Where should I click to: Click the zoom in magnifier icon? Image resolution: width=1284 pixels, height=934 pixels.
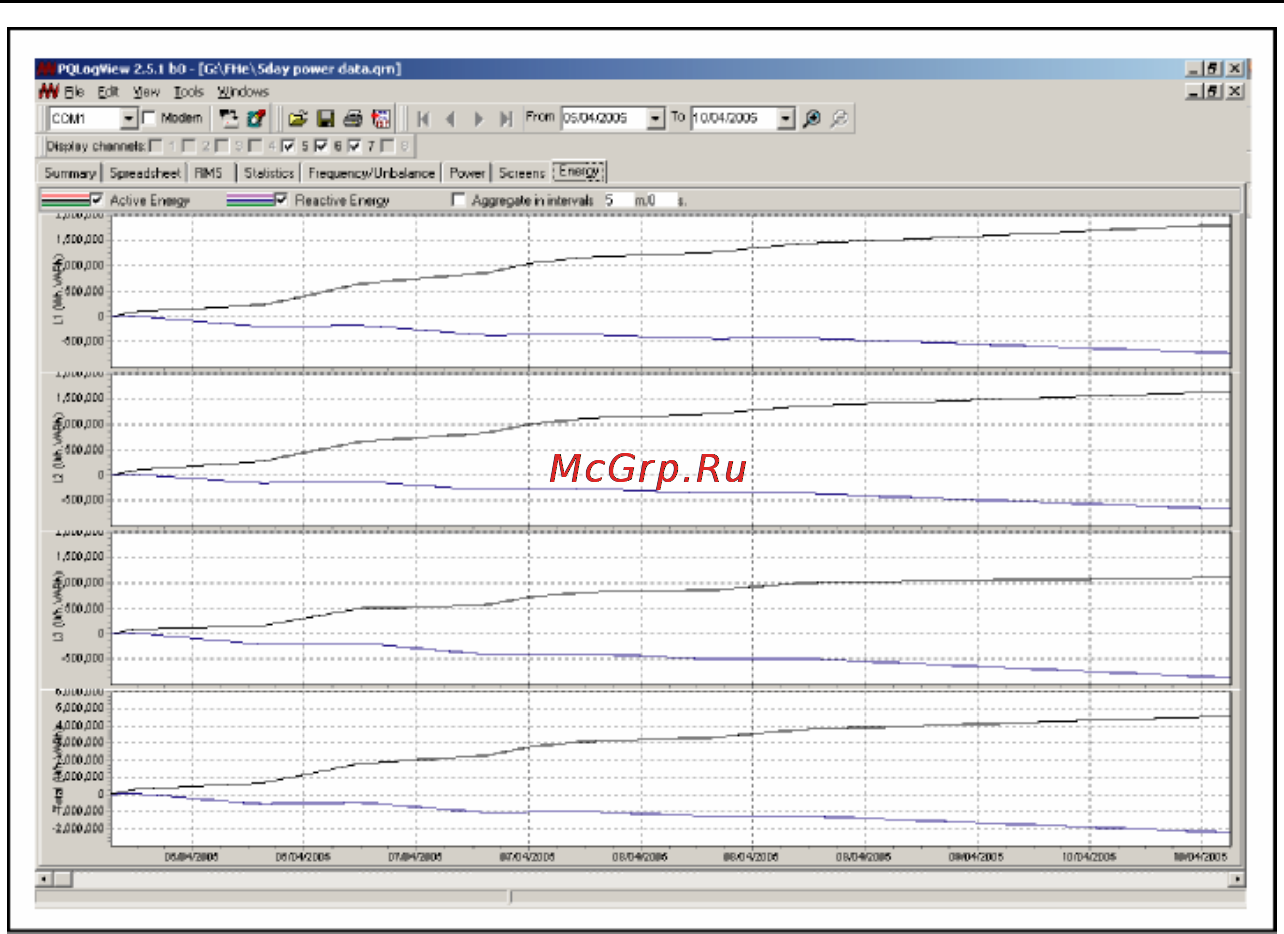coord(812,118)
